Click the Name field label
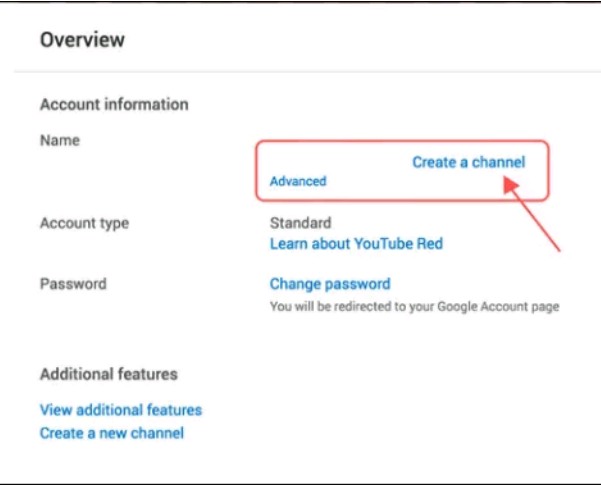 point(60,141)
